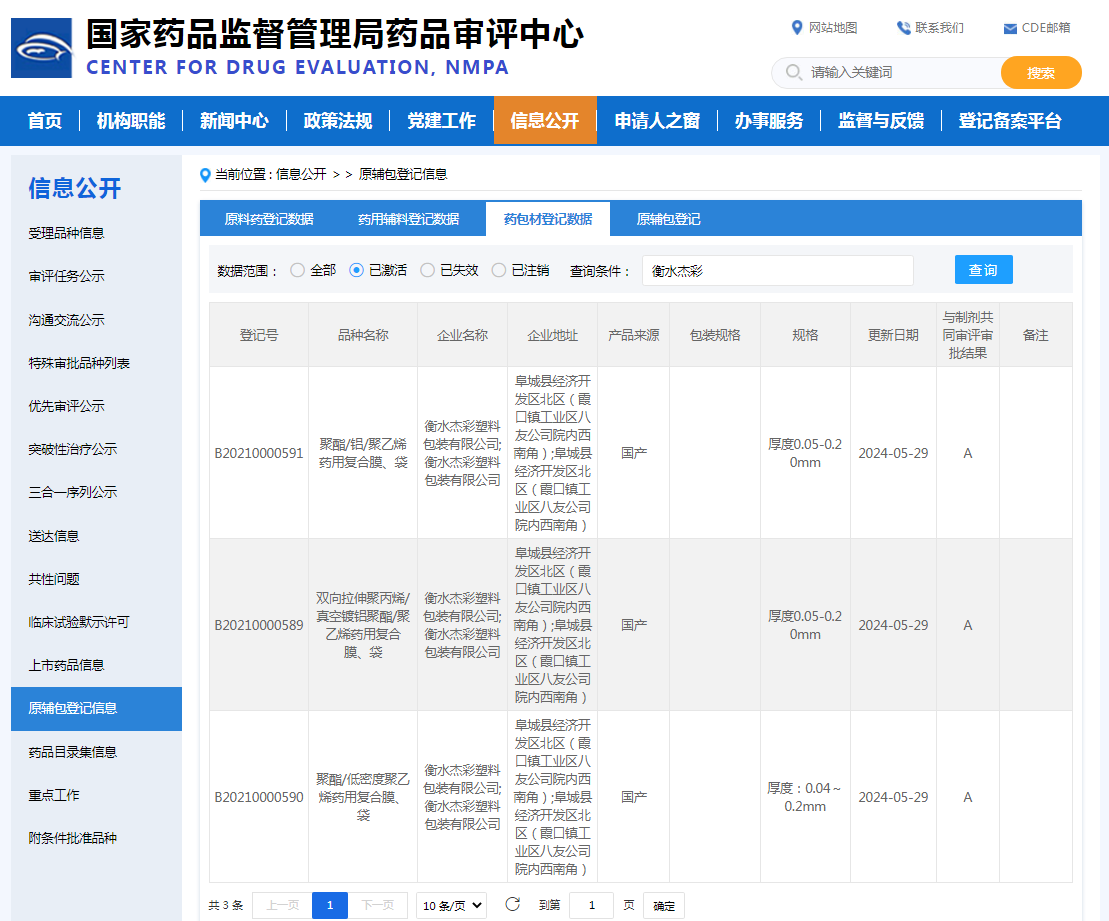Screen dimensions: 1109x921
Task: Click the contact us phone icon
Action: (x=903, y=28)
